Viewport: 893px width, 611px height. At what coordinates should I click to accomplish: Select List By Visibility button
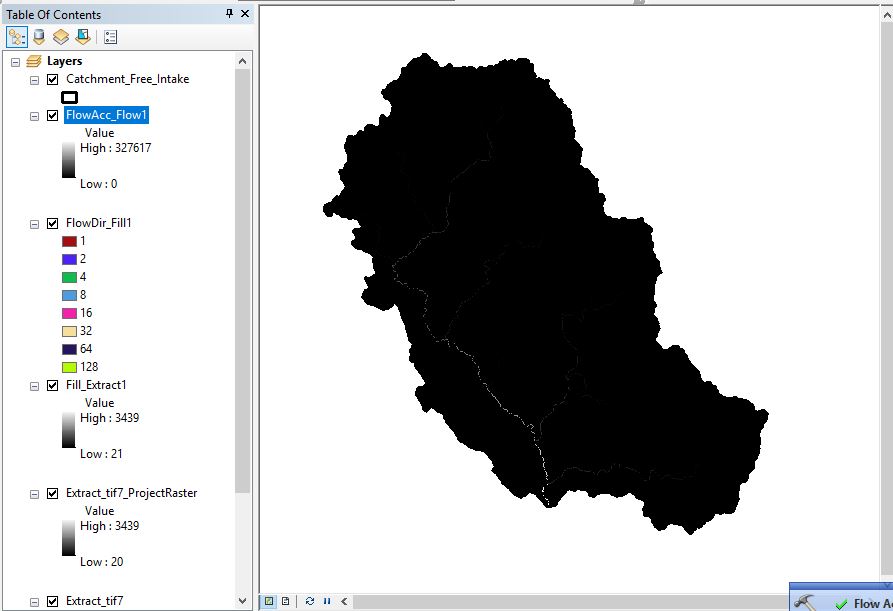(61, 38)
